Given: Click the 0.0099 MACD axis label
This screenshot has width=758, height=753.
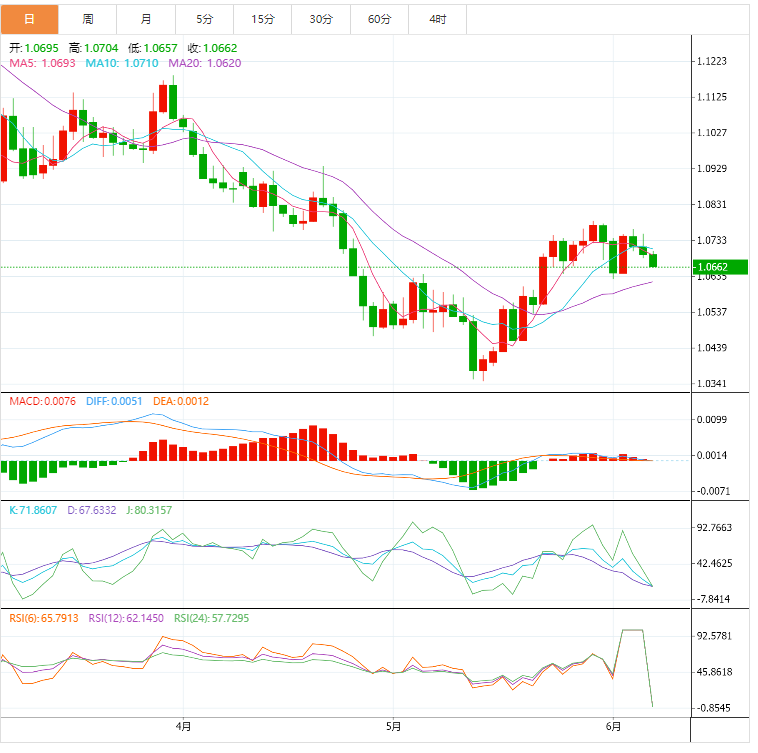Looking at the screenshot, I should coord(712,420).
